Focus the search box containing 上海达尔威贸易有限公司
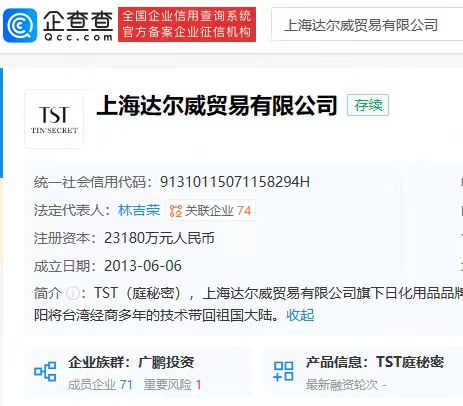Image resolution: width=463 pixels, height=406 pixels. (367, 25)
